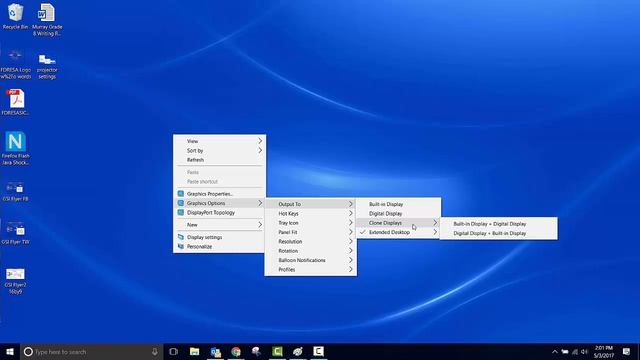Open Task View from the taskbar
This screenshot has width=640, height=360.
pos(173,351)
